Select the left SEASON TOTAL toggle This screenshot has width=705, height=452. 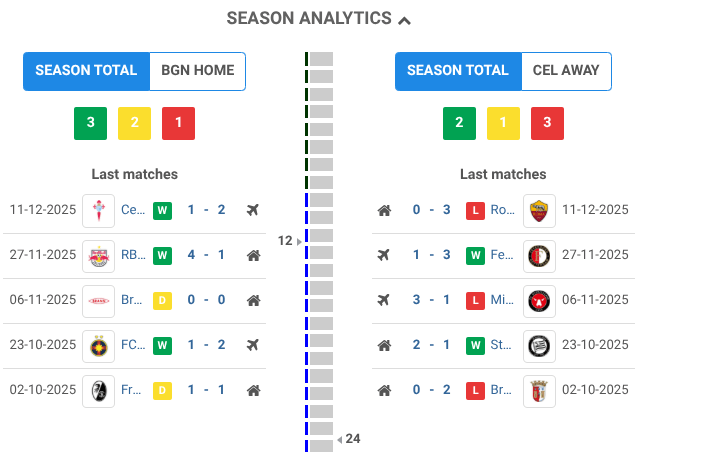(x=86, y=71)
